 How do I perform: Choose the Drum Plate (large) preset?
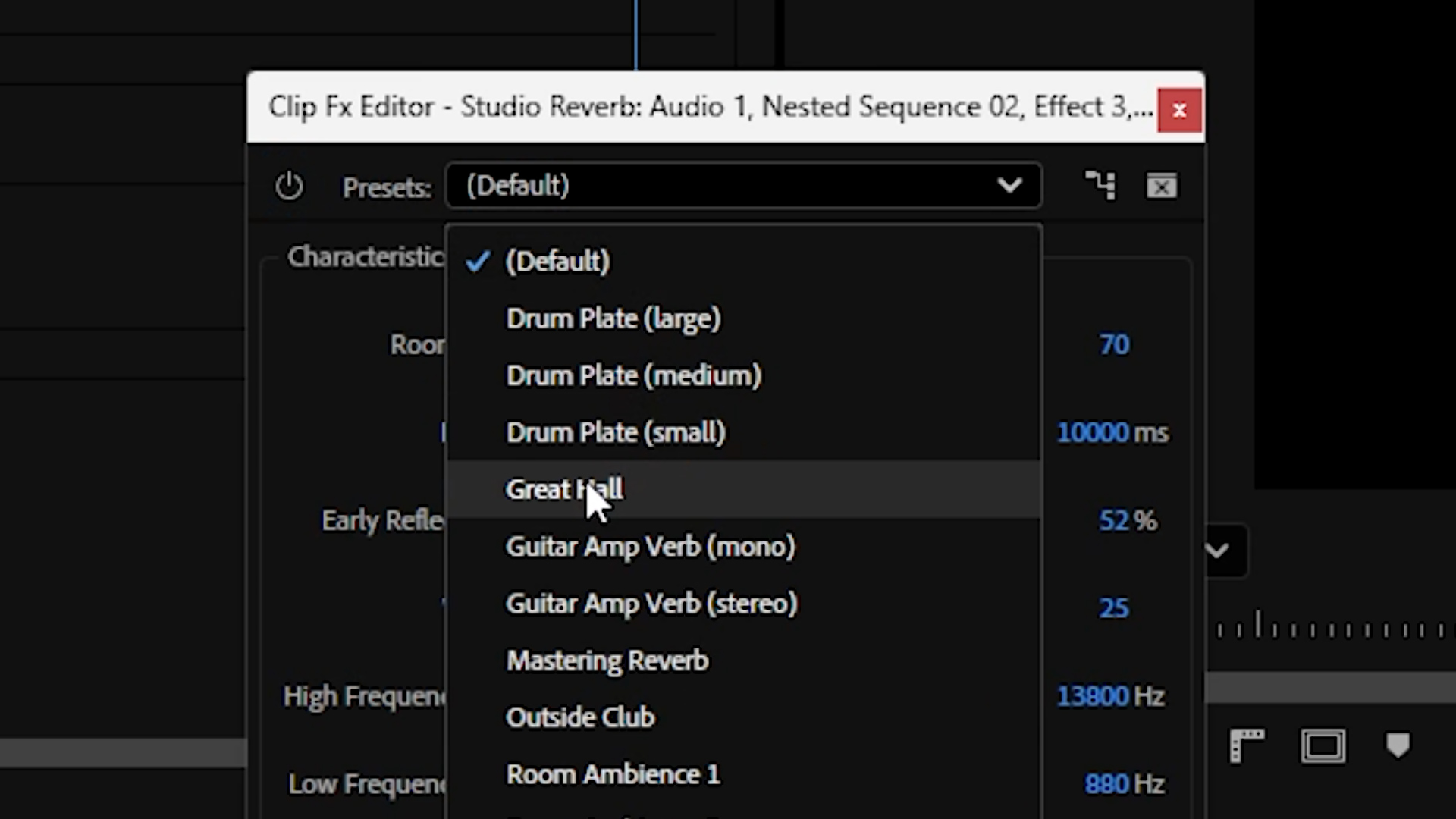coord(613,318)
